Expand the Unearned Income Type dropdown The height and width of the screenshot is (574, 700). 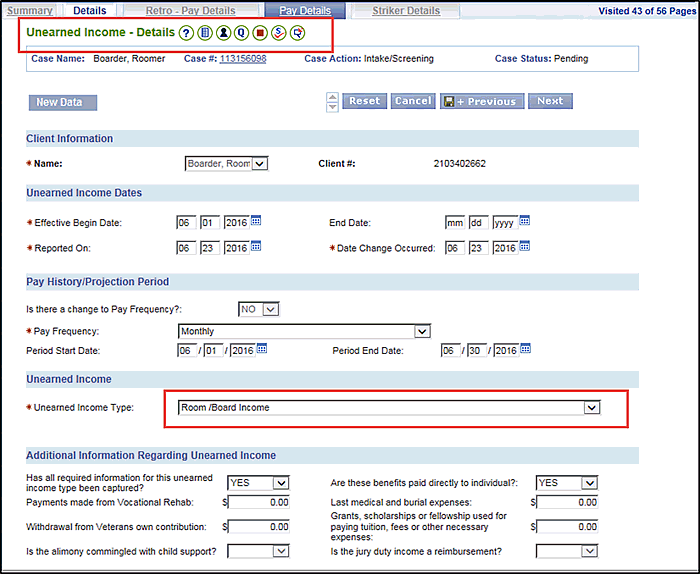tap(591, 408)
